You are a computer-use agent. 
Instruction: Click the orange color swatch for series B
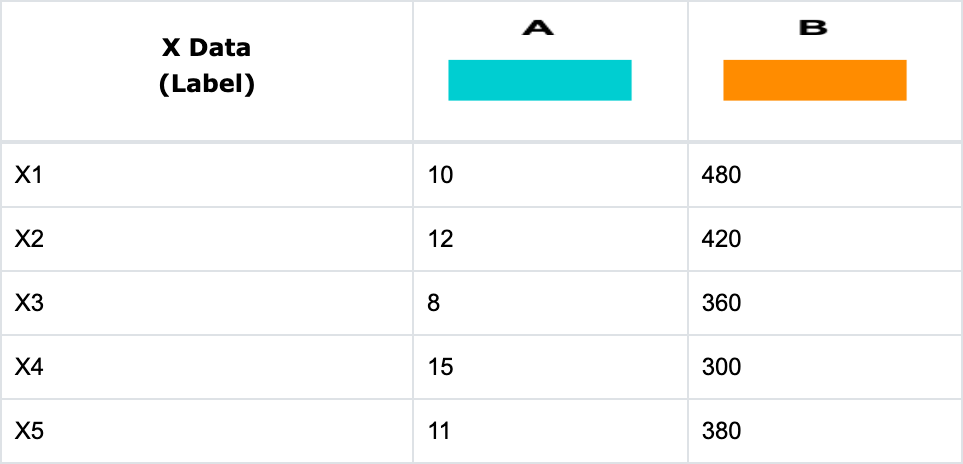pos(814,80)
